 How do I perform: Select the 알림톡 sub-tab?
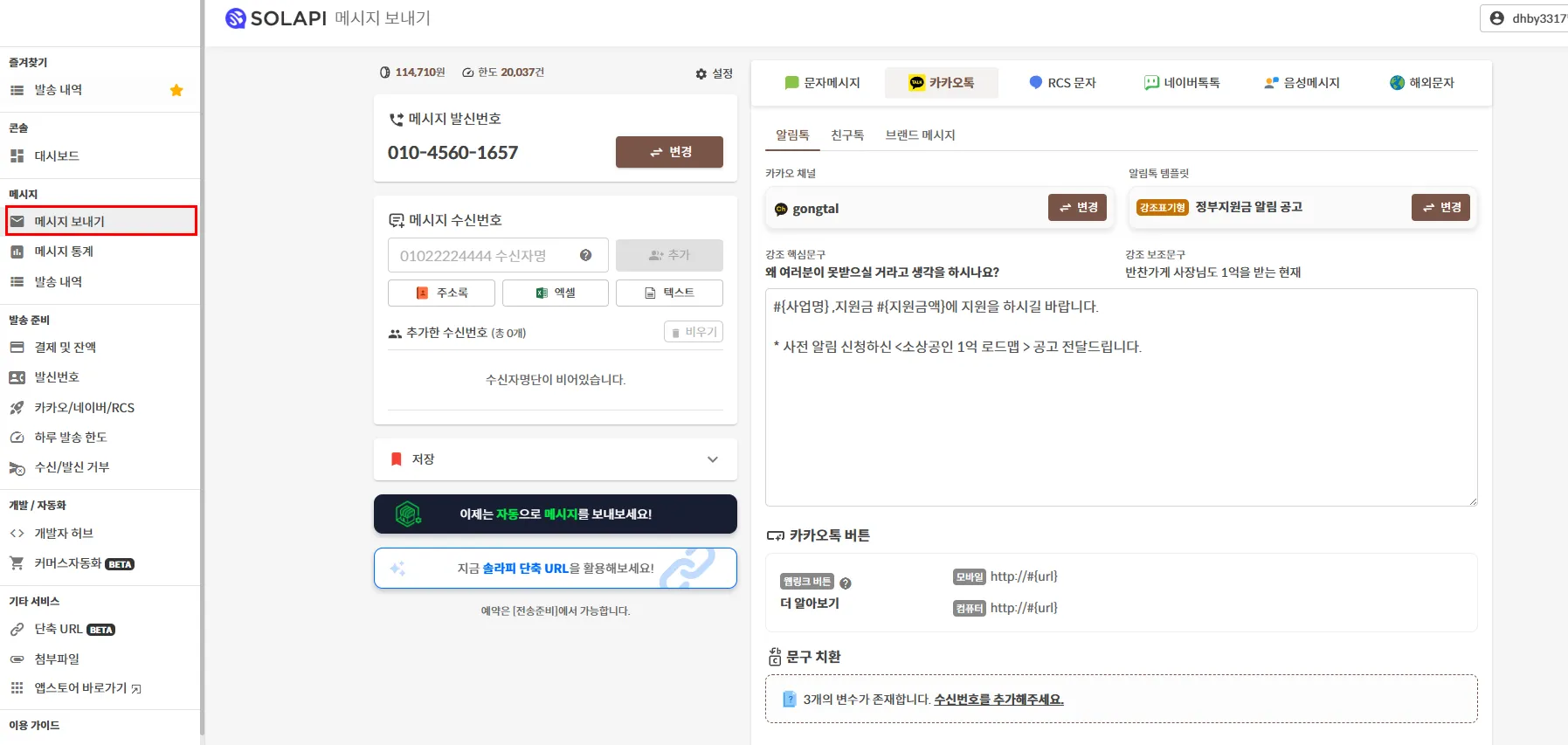coord(792,135)
